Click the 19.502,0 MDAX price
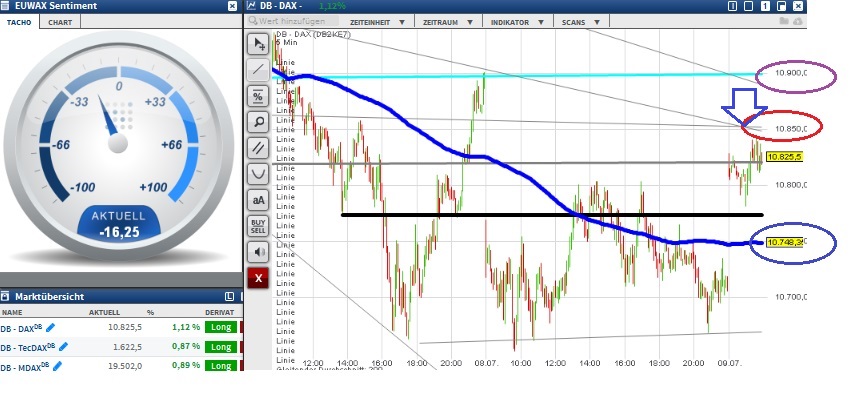The height and width of the screenshot is (394, 856). [125, 366]
